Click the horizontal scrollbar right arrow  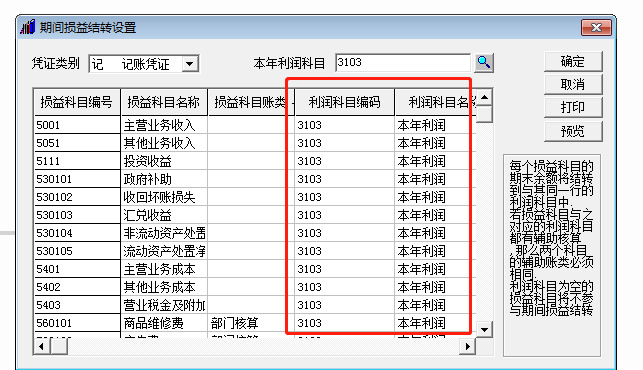tap(468, 347)
